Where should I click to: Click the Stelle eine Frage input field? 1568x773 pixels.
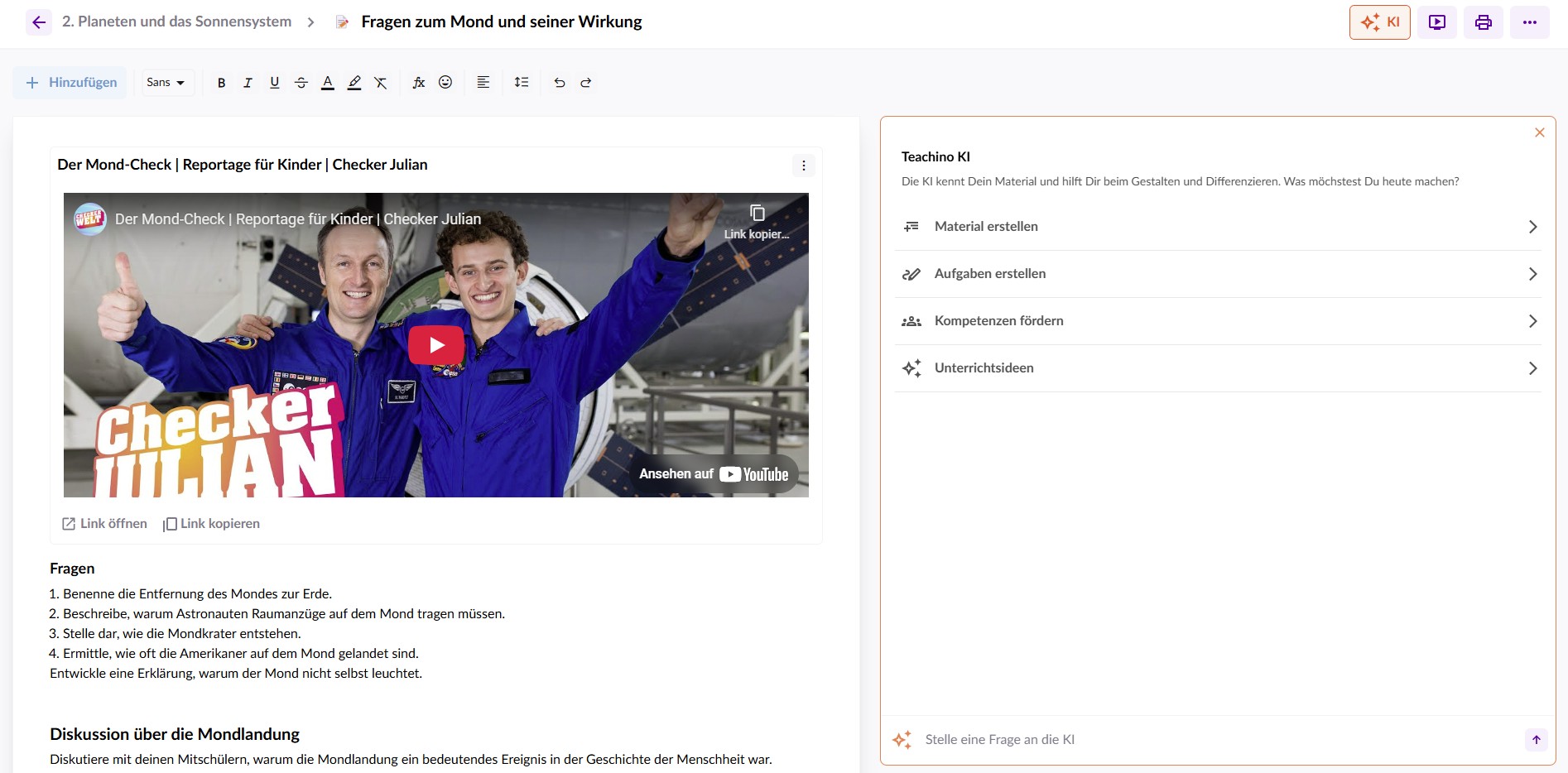pyautogui.click(x=1217, y=740)
